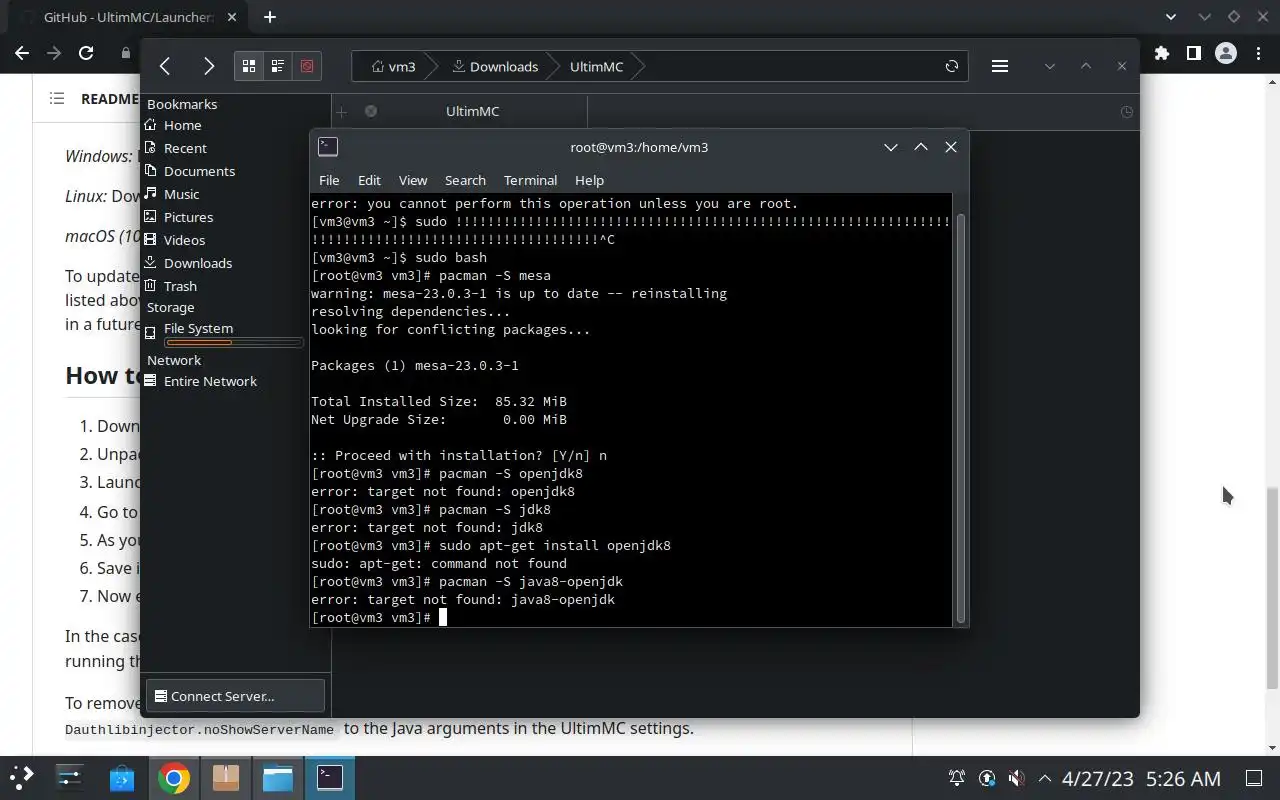
Task: Open Chrome profile avatar
Action: [1225, 53]
